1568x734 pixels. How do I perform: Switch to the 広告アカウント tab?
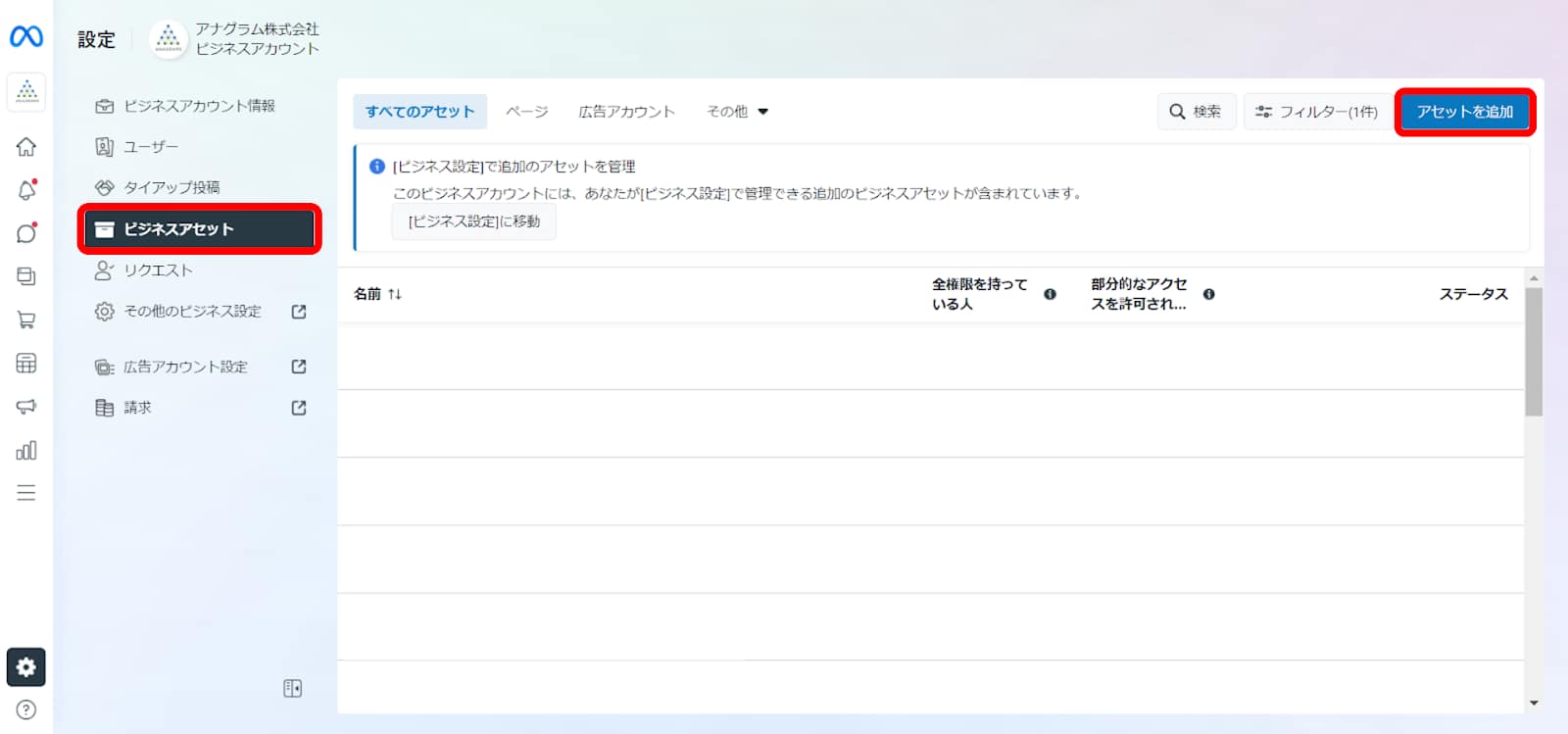click(x=626, y=112)
